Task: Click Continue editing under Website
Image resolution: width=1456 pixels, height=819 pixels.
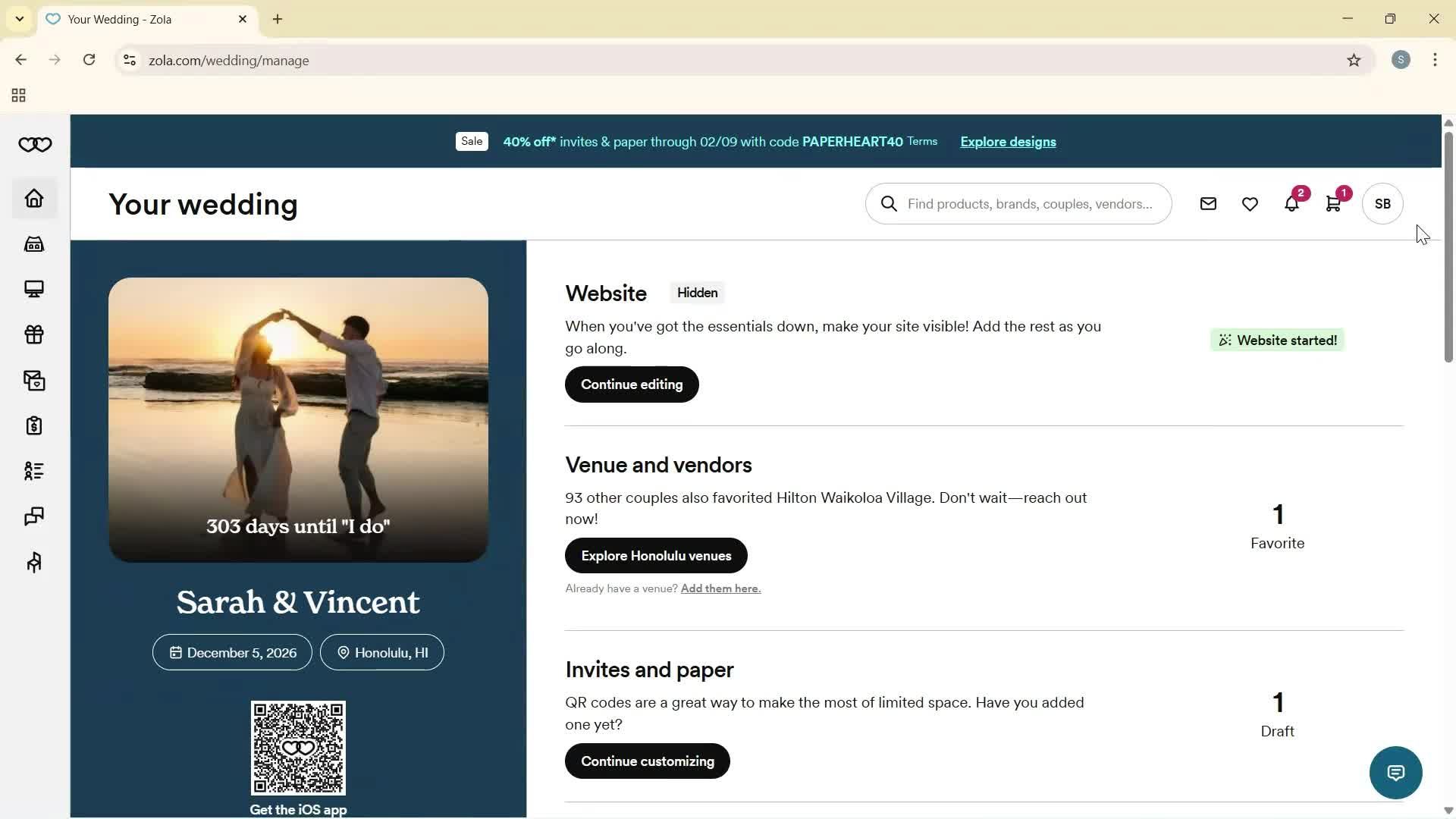Action: (631, 384)
